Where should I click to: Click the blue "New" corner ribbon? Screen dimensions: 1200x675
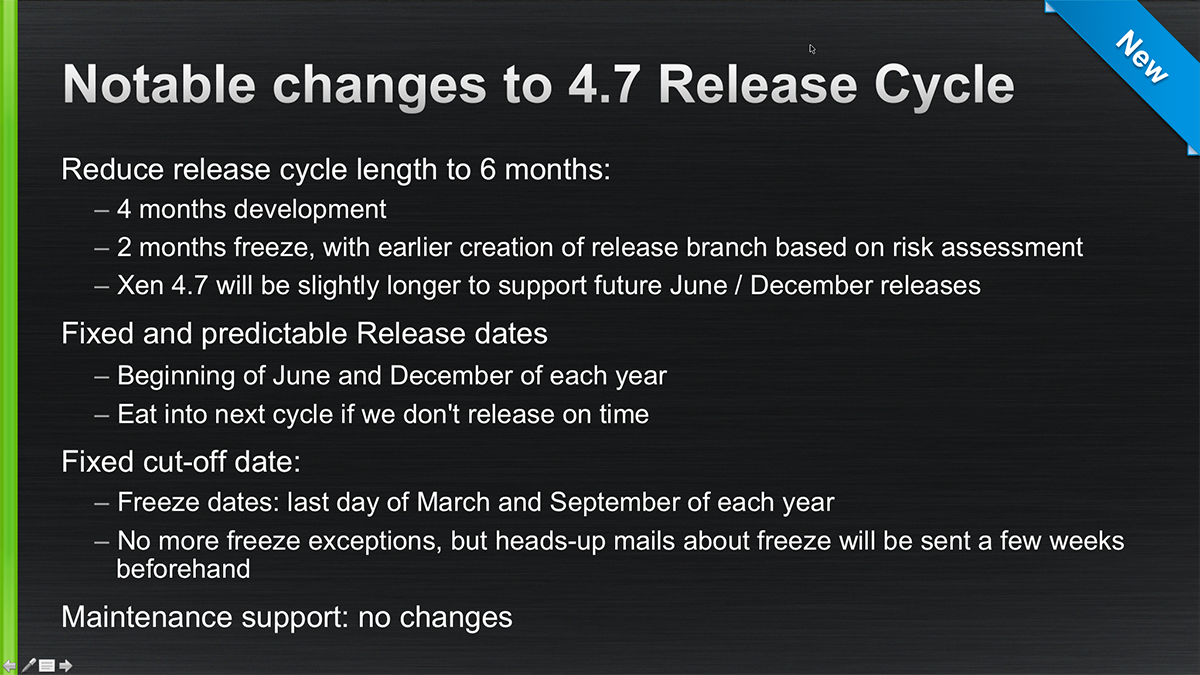(1141, 58)
